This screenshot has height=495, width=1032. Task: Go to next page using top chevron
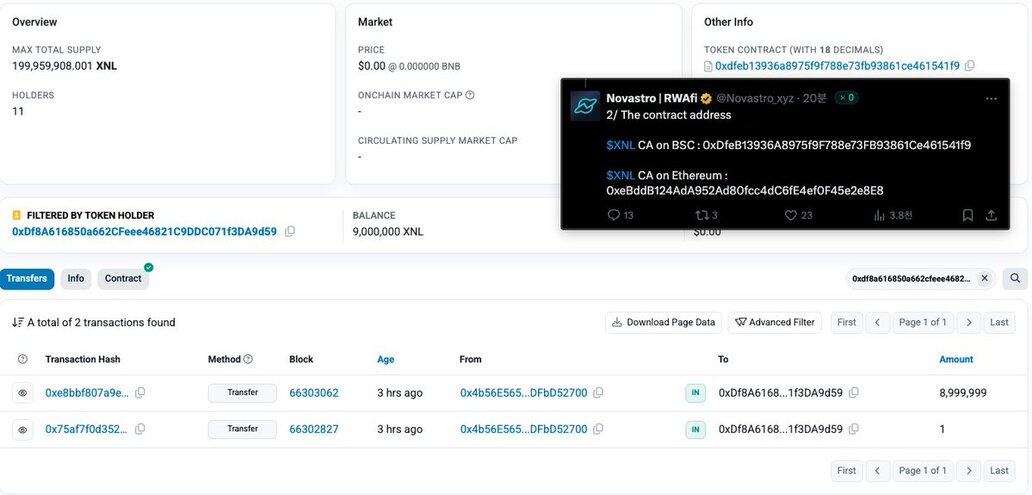968,322
